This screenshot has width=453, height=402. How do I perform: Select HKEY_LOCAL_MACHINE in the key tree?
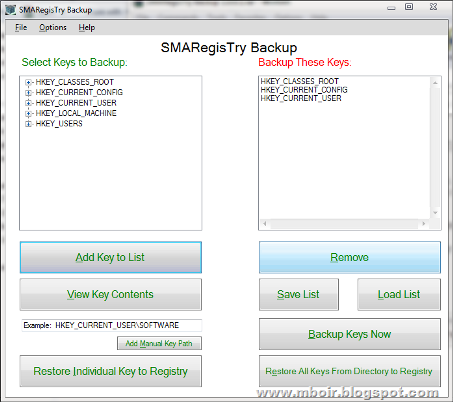click(76, 113)
